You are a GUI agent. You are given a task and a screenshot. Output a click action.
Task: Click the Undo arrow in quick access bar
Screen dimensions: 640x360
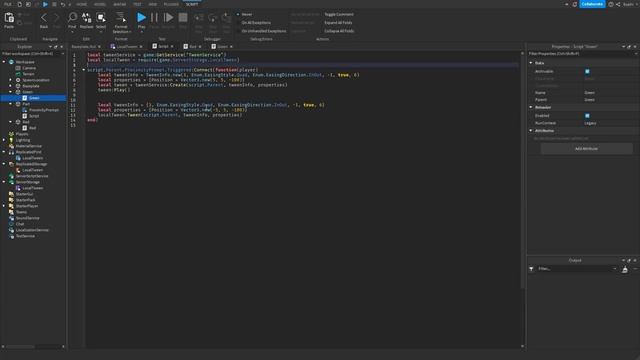pos(62,4)
